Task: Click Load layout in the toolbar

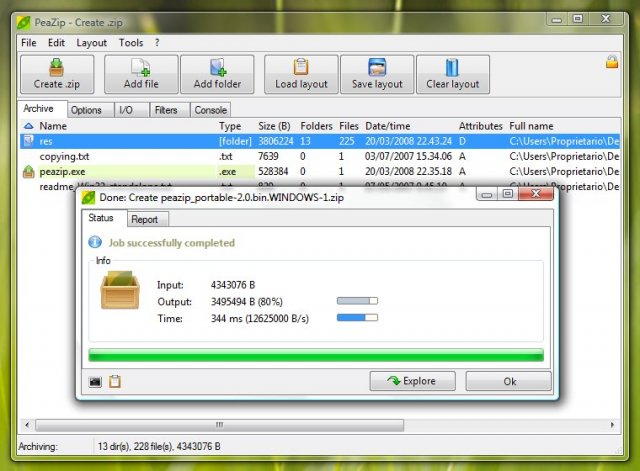Action: click(x=301, y=75)
